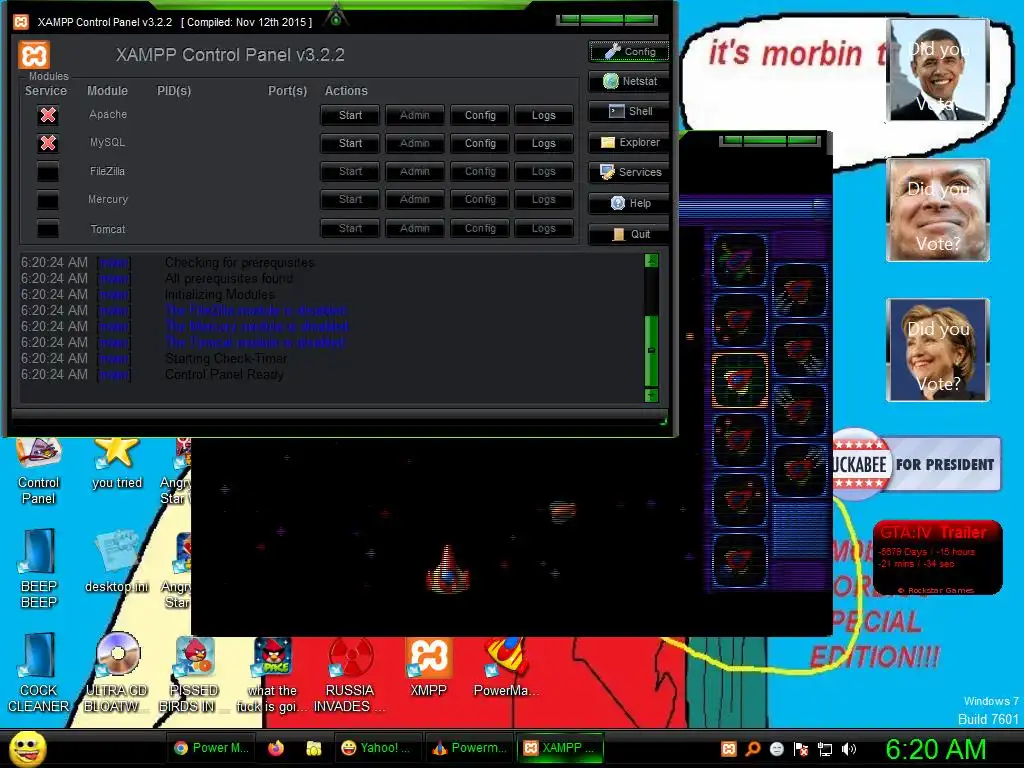Toggle the FileZilla service checkbox
Image resolution: width=1024 pixels, height=768 pixels.
point(48,172)
